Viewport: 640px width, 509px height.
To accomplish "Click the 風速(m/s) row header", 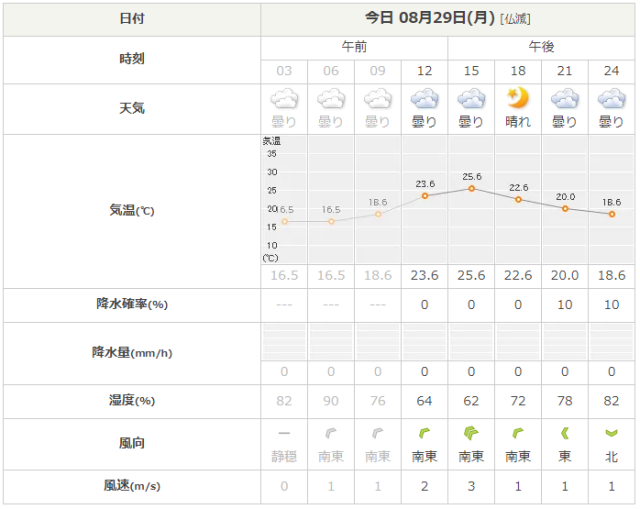I will tap(132, 487).
